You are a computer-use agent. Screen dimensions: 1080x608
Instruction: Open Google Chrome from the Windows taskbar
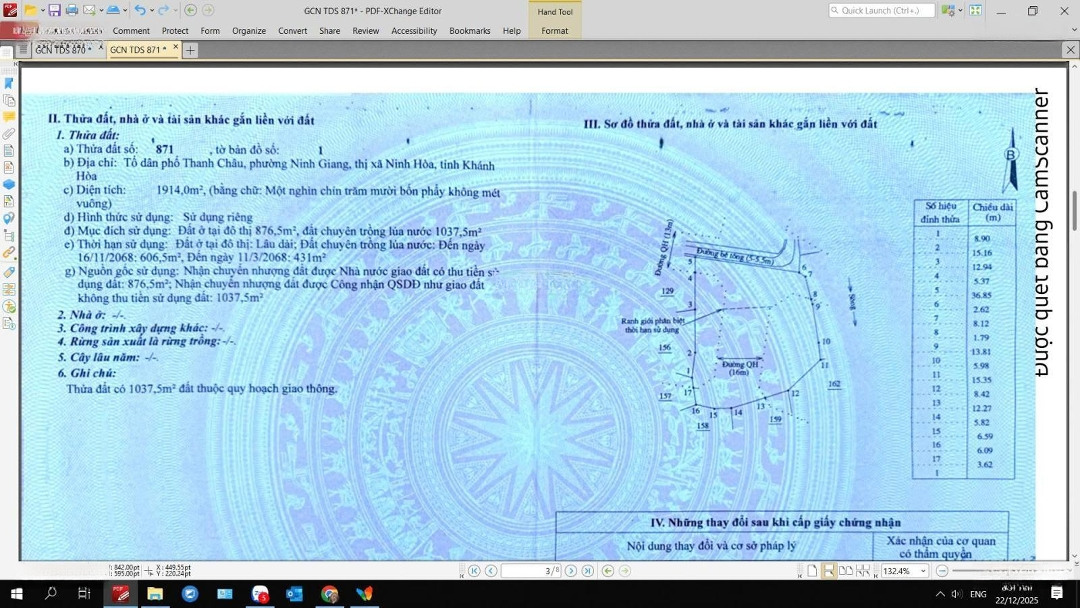329,594
